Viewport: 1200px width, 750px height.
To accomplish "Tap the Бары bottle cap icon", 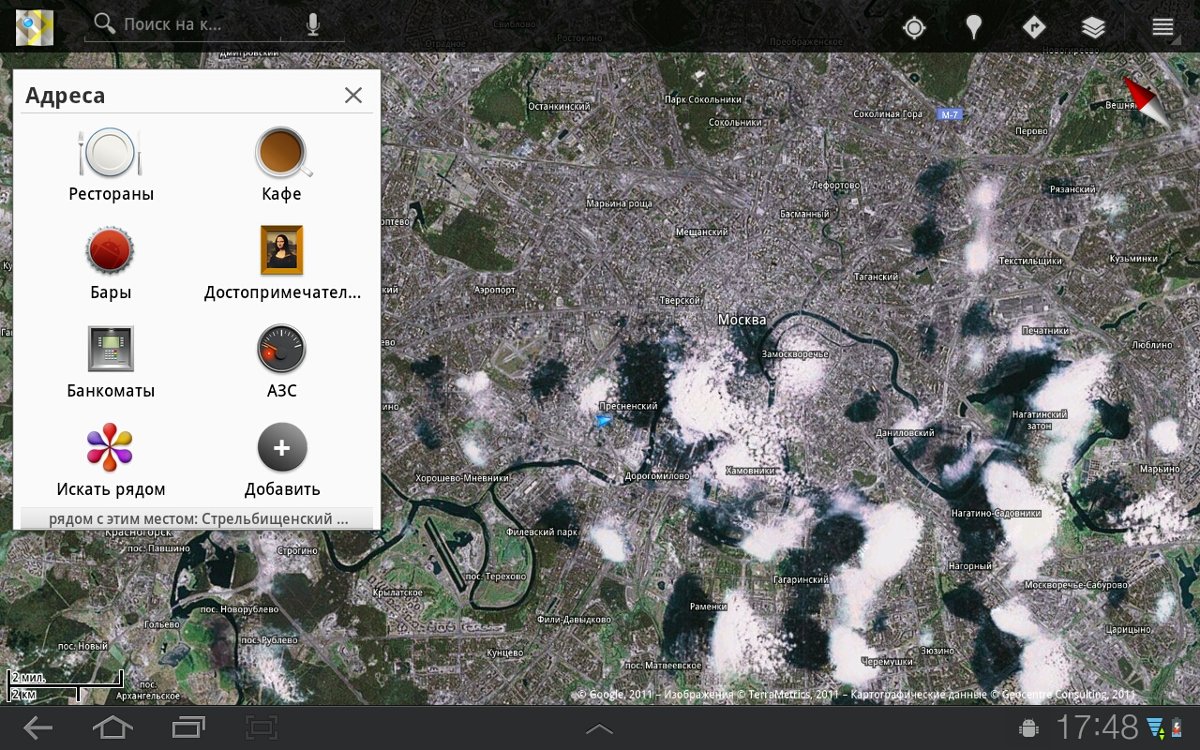I will point(110,250).
